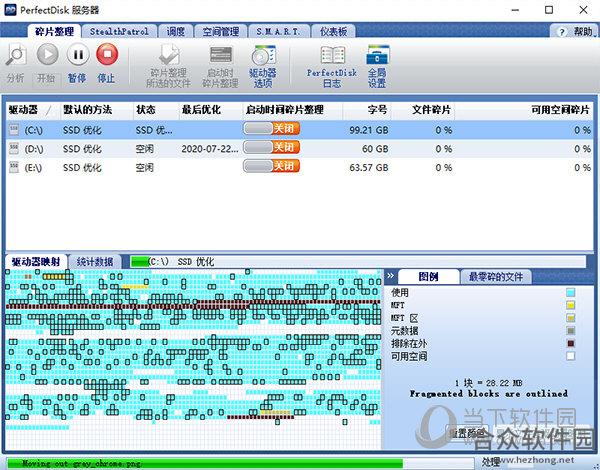Open the StealthPatrol tab
This screenshot has height=470, width=600.
click(119, 31)
